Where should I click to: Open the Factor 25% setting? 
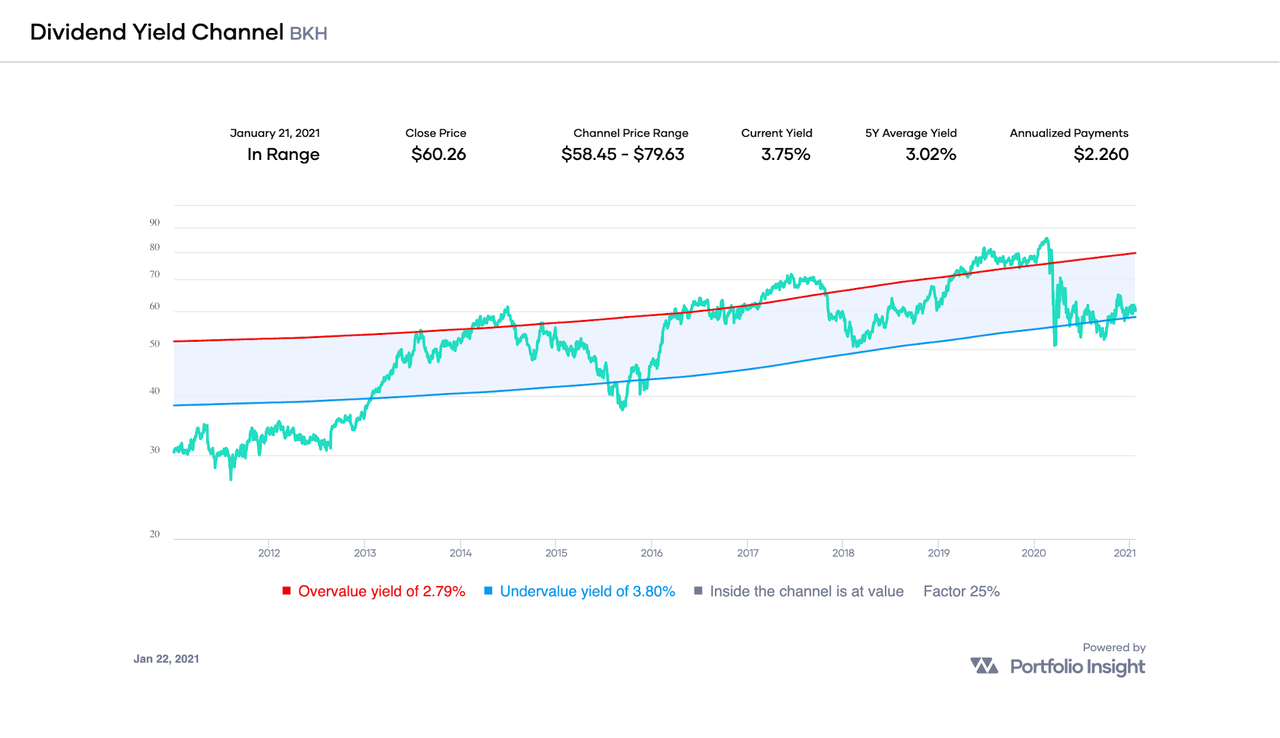pos(961,591)
